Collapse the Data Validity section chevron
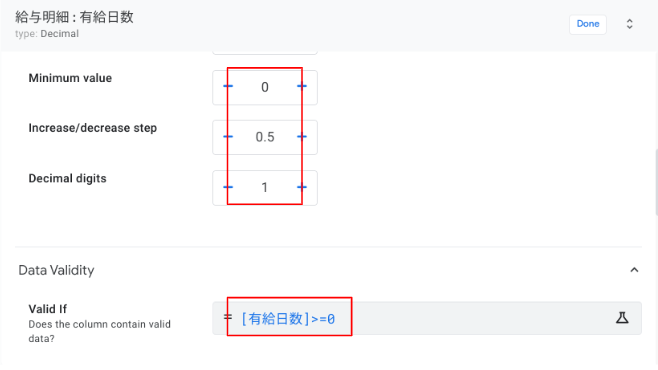 coord(634,270)
